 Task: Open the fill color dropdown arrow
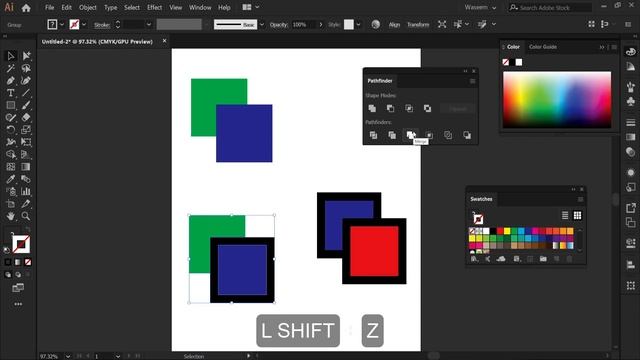click(x=62, y=24)
